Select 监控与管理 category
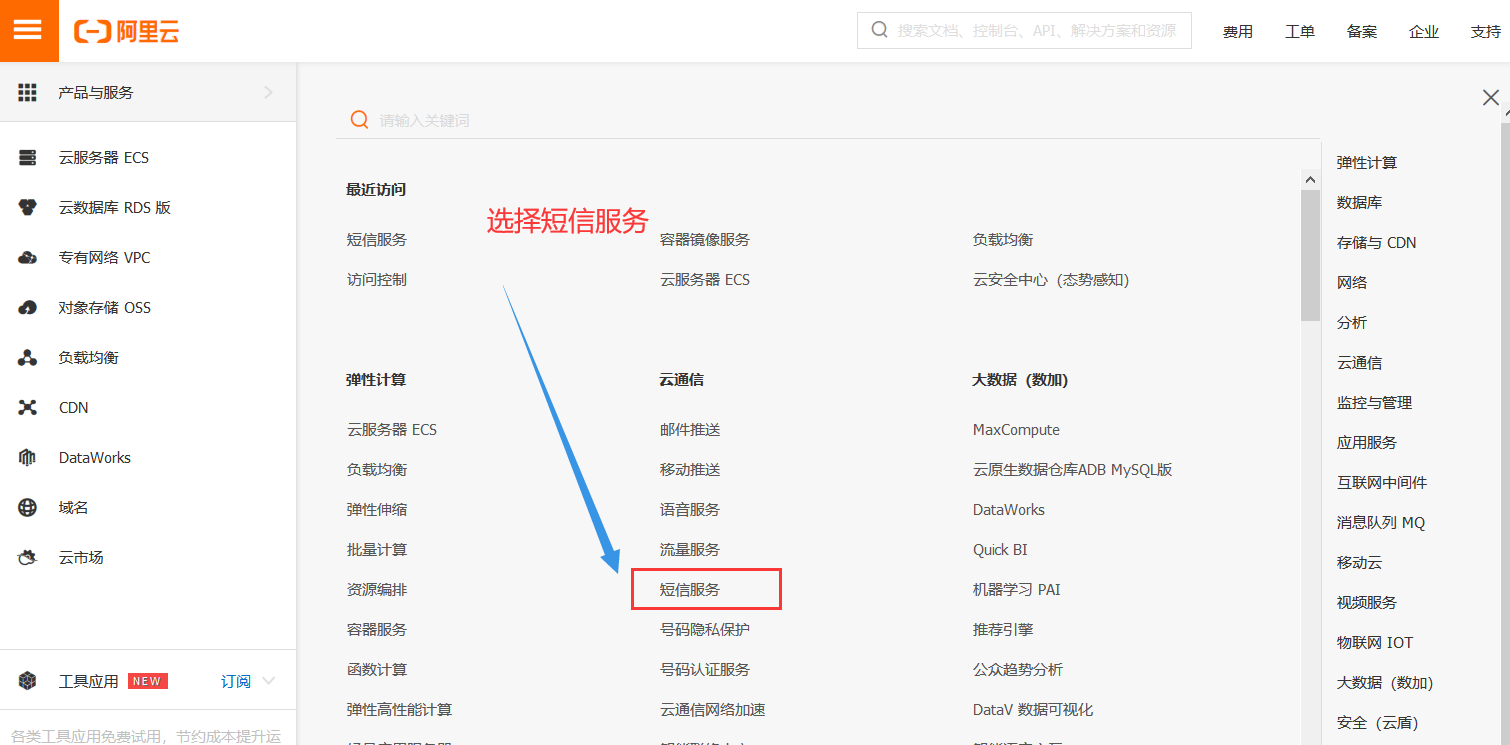Viewport: 1510px width, 745px height. [1375, 402]
